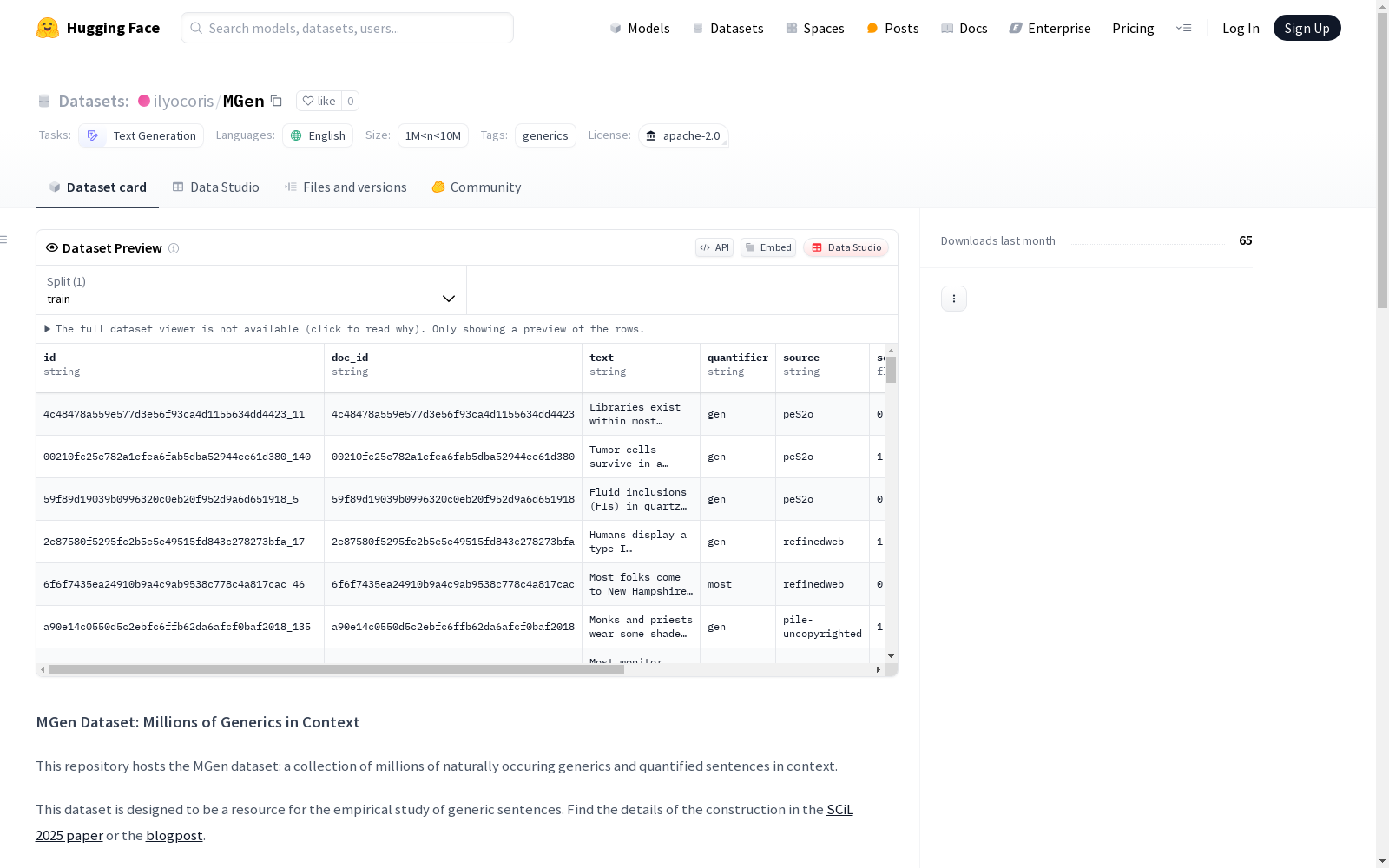The height and width of the screenshot is (868, 1389).
Task: Open the Datasets menu item
Action: [x=727, y=28]
